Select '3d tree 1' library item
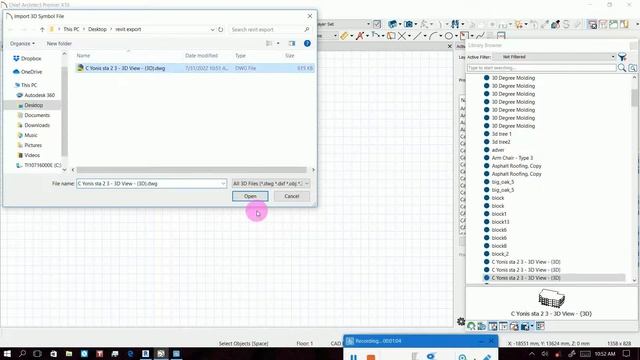 click(x=501, y=134)
